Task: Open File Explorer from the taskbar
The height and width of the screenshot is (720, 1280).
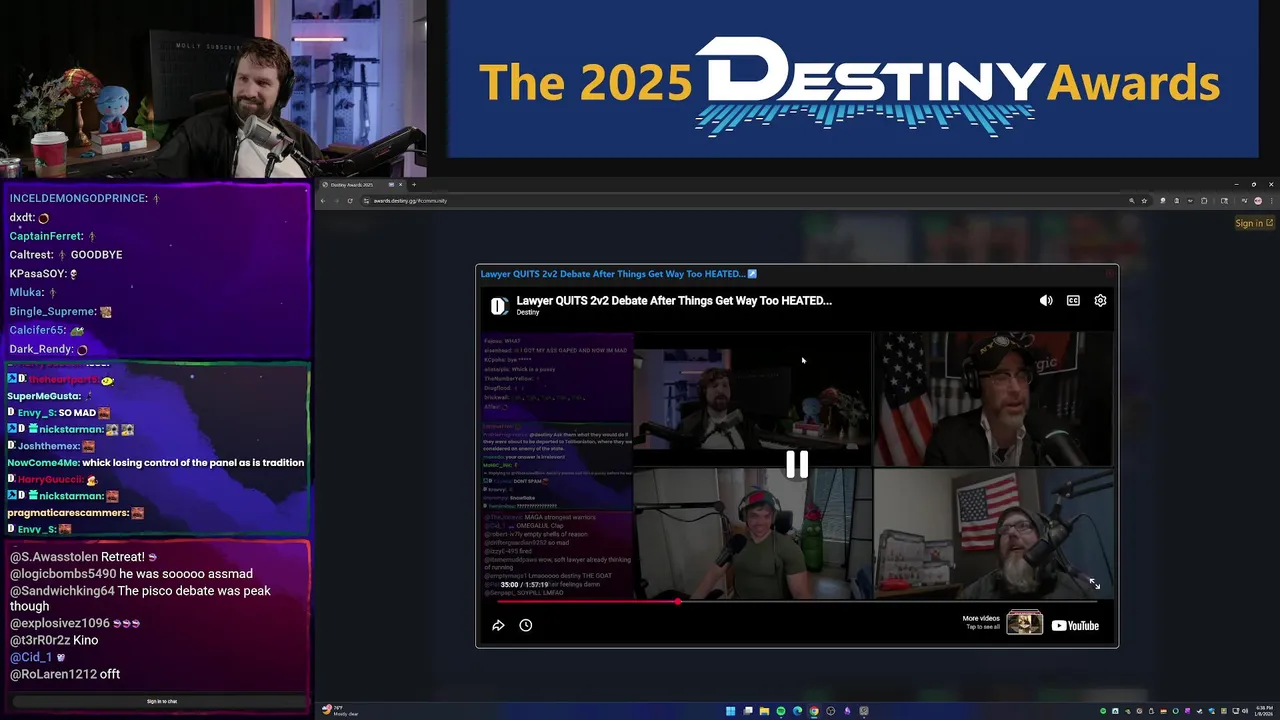Action: point(764,711)
